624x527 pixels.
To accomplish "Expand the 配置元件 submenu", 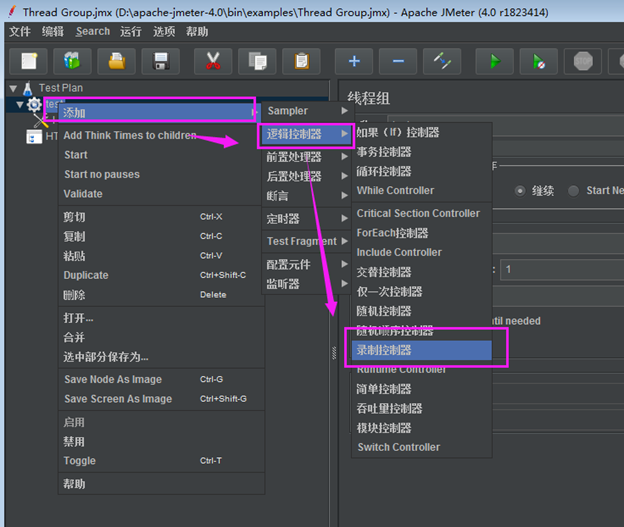I will [x=306, y=264].
